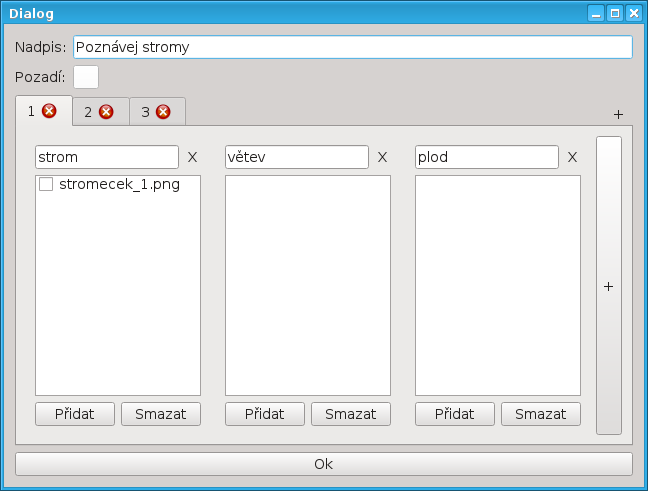Switch to tab 2
The width and height of the screenshot is (648, 491).
click(x=88, y=112)
